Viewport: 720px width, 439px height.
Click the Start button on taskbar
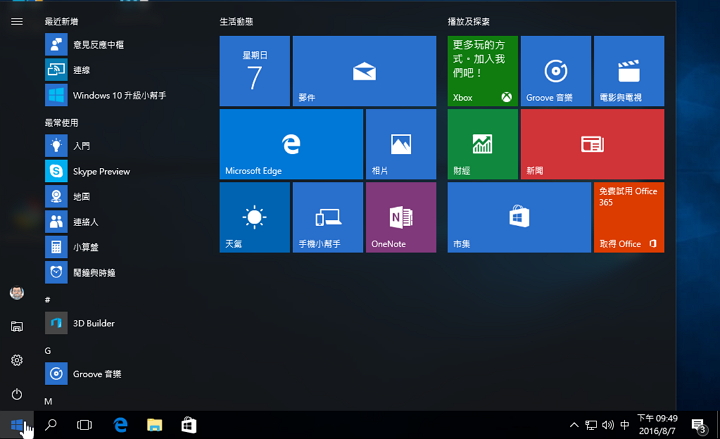[x=17, y=425]
